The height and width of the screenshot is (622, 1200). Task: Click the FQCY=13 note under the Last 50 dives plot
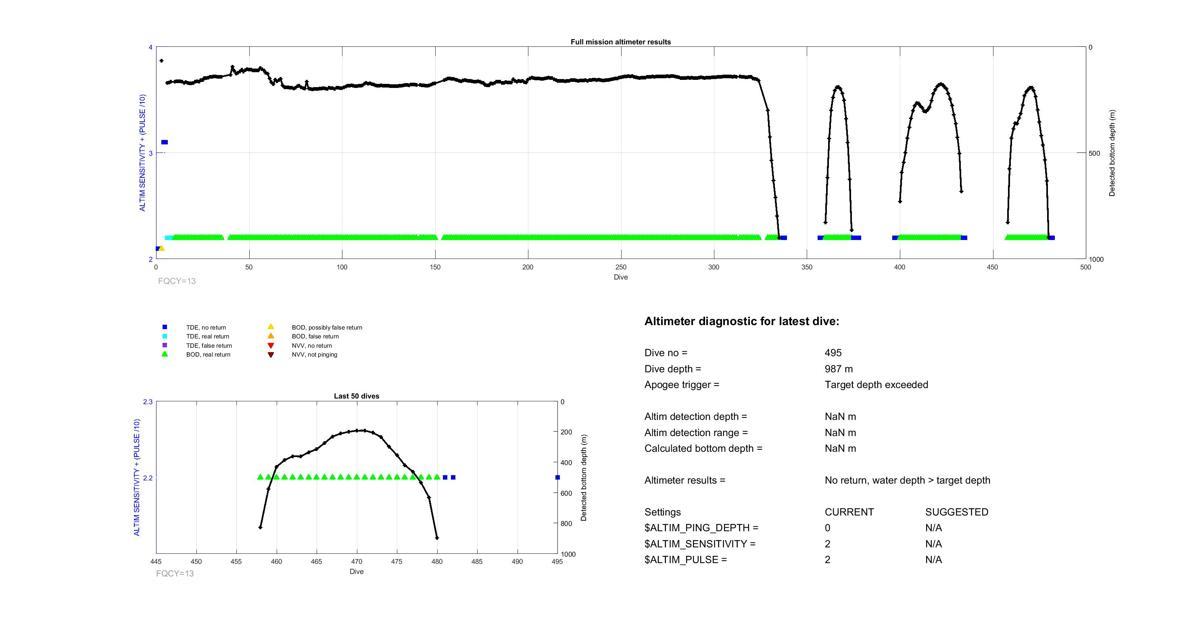pos(175,573)
